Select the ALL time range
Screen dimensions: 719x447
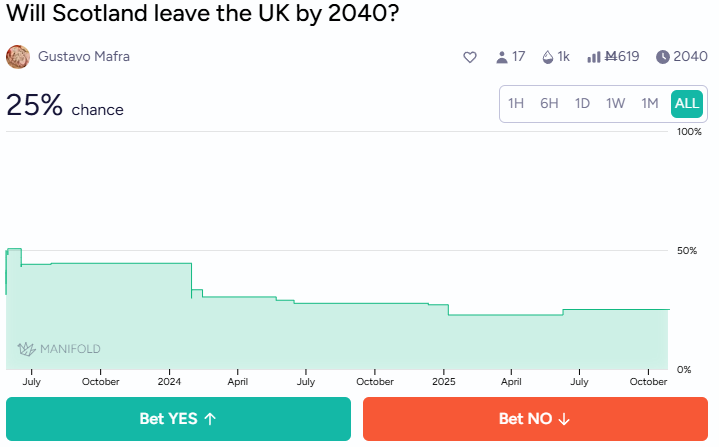(687, 103)
